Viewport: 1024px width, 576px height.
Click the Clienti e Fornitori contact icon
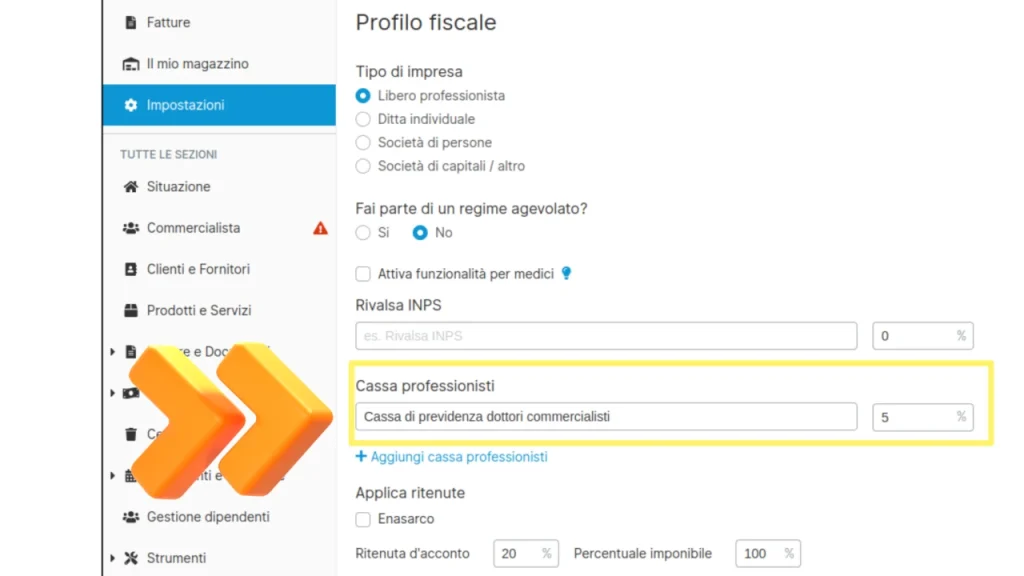131,269
